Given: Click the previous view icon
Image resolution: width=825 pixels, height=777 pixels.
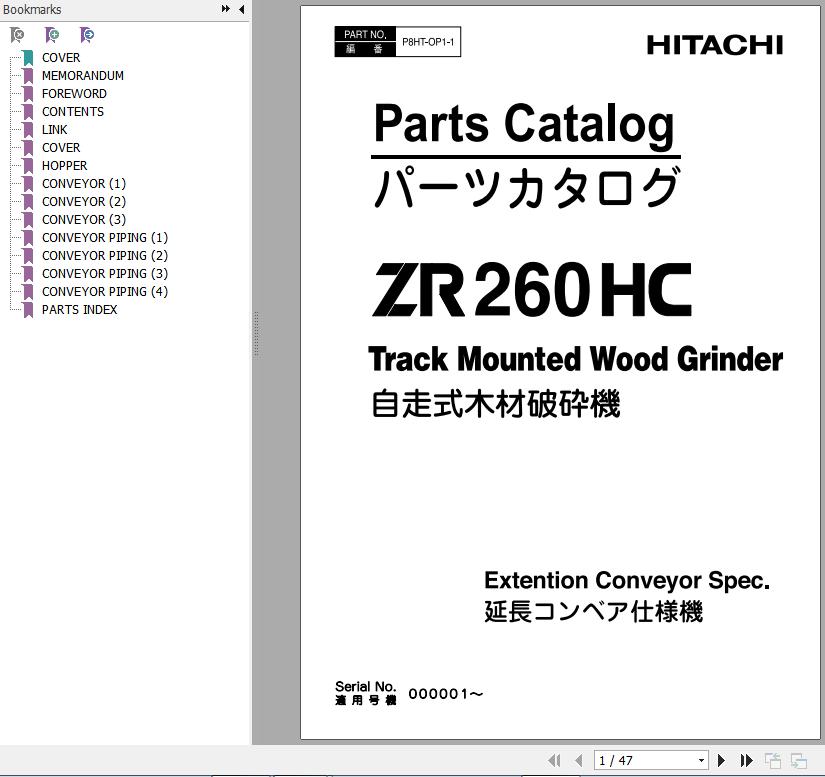Looking at the screenshot, I should 773,761.
